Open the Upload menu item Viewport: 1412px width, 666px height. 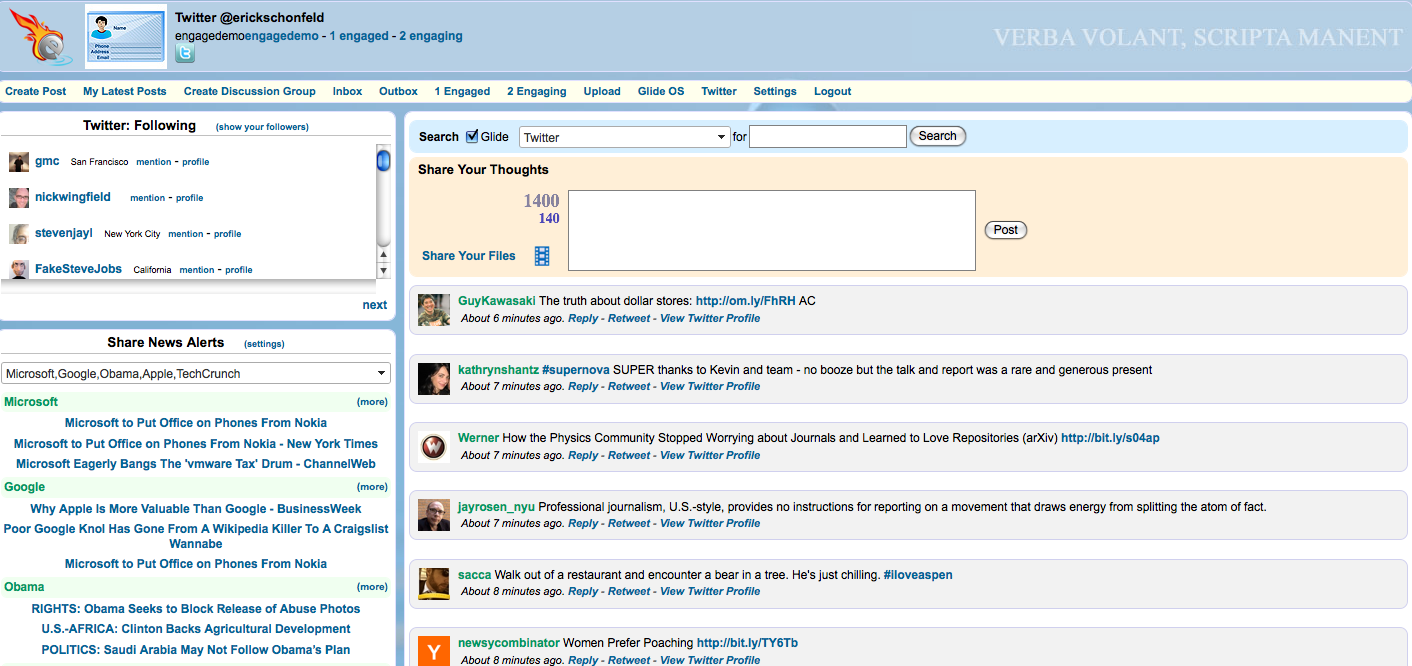click(x=602, y=91)
